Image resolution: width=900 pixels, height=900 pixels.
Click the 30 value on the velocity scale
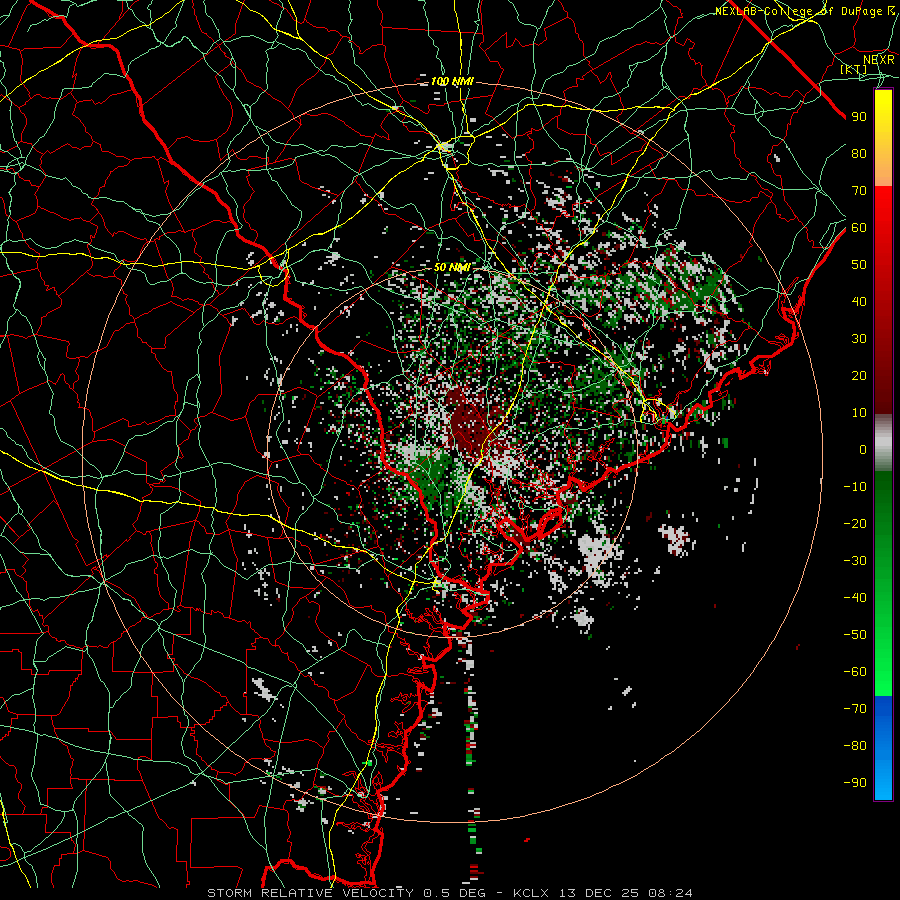pos(859,339)
